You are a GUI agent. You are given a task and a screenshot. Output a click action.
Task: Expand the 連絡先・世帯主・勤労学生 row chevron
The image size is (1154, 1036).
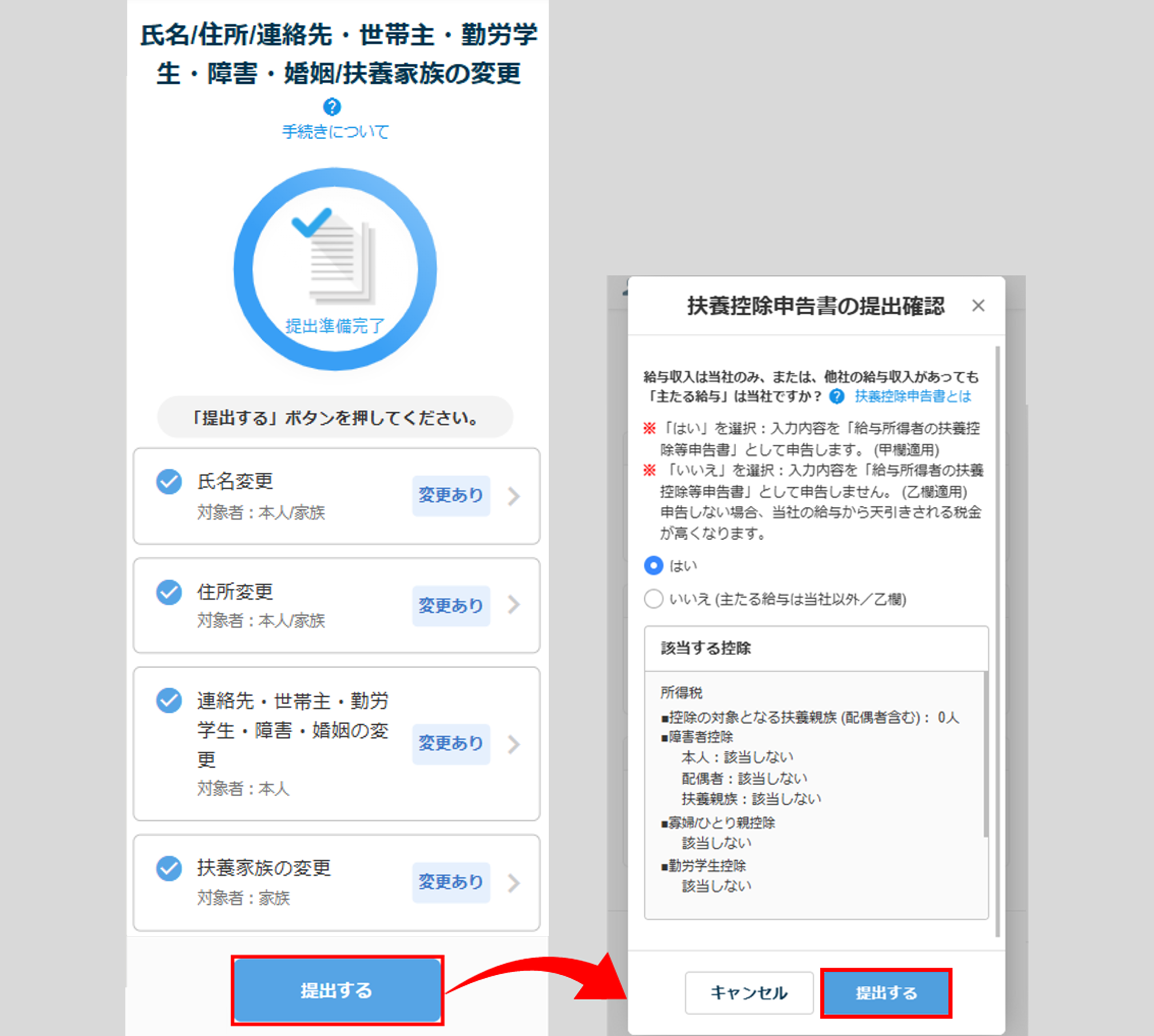(514, 744)
